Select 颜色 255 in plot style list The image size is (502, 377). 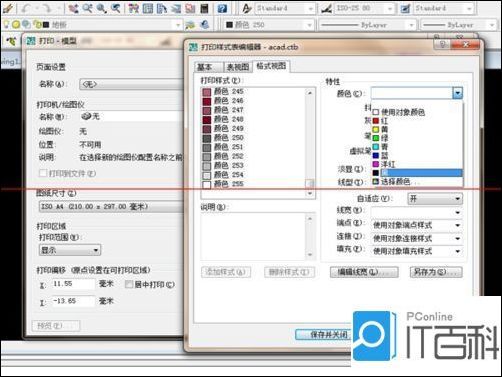point(253,184)
